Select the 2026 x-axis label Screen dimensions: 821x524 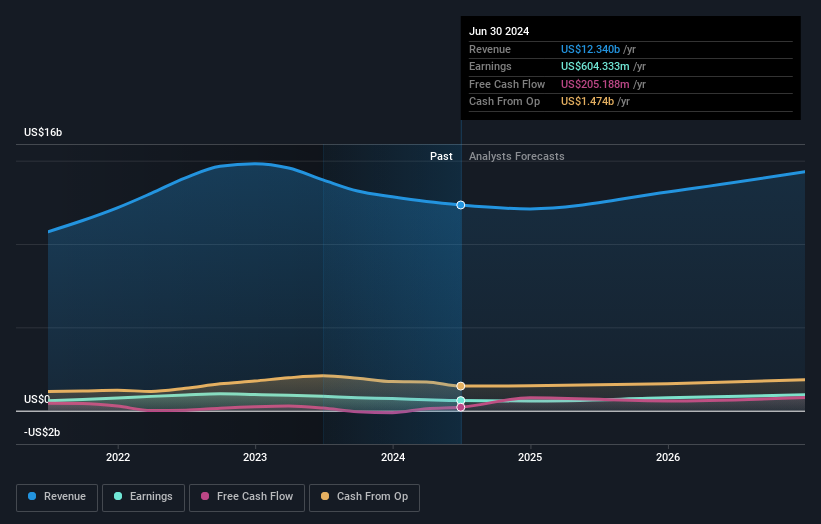668,457
